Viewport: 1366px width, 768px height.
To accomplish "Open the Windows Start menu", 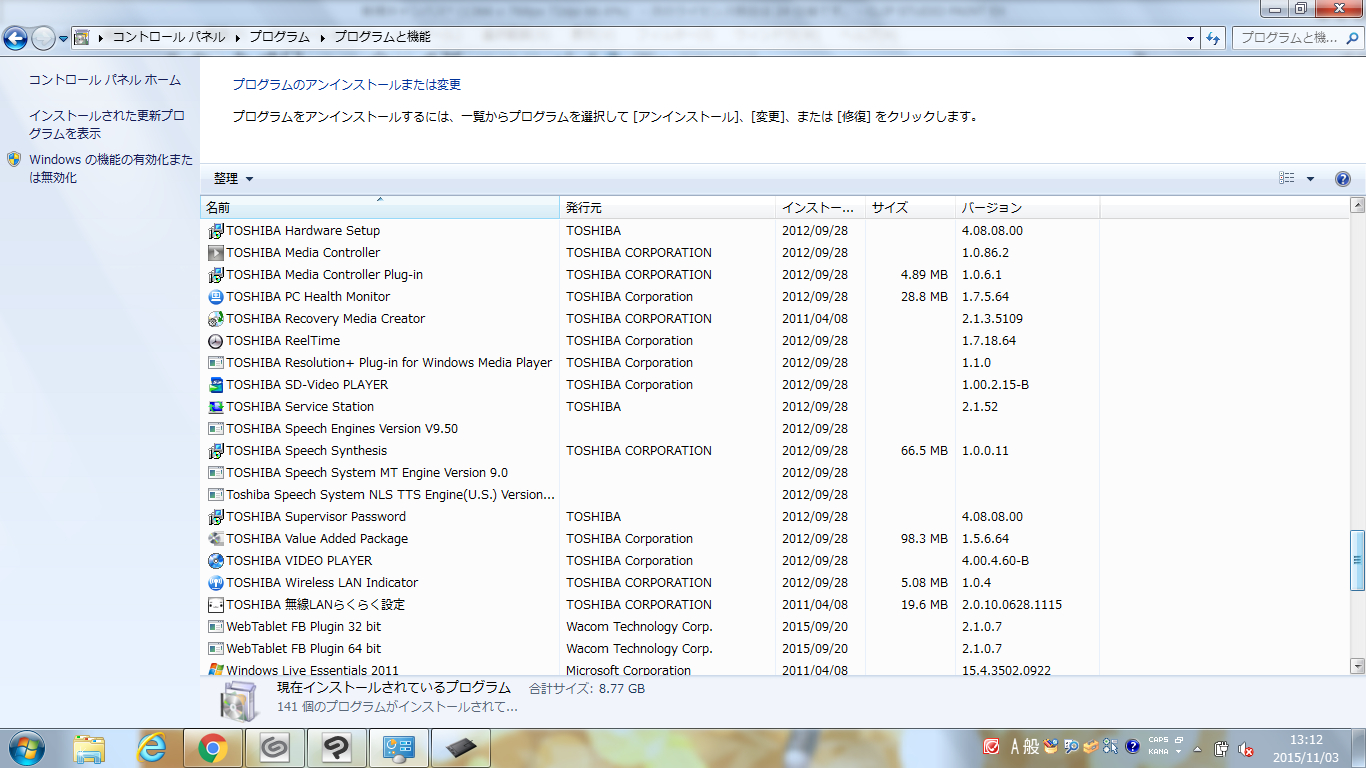I will [25, 747].
